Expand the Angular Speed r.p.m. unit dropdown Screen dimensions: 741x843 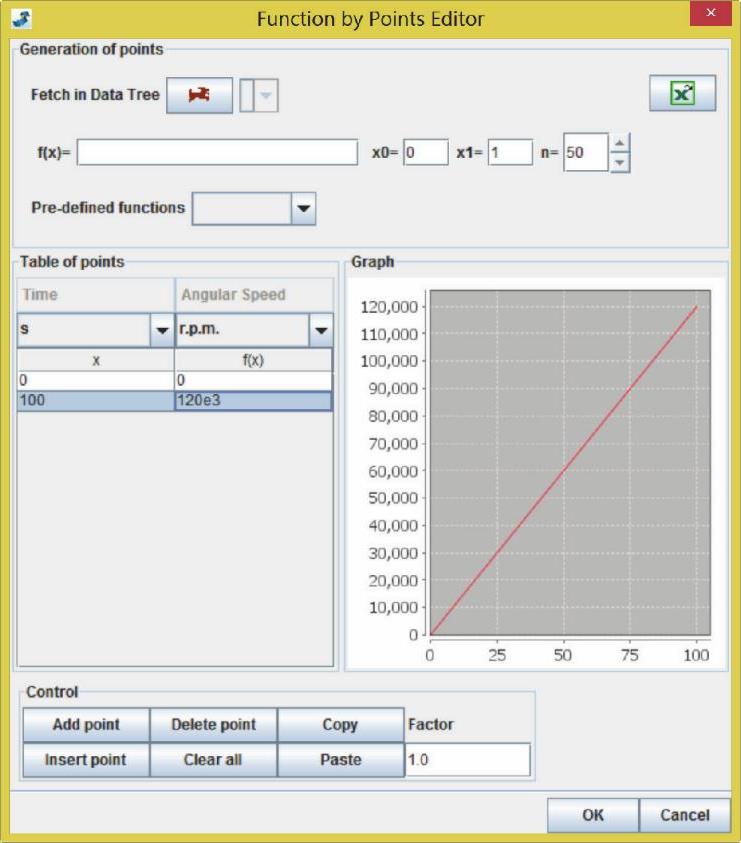point(321,330)
